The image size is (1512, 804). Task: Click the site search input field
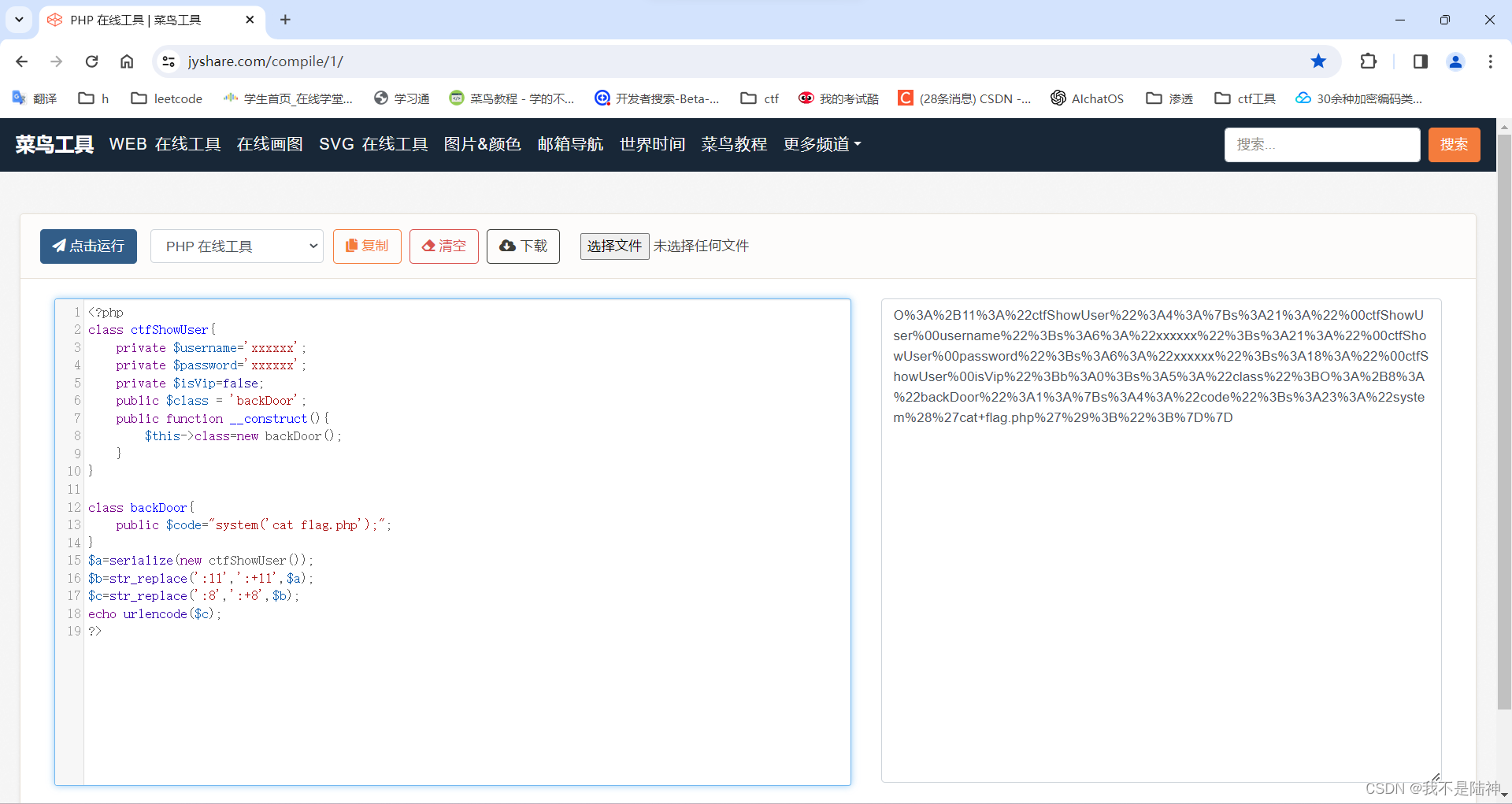(x=1322, y=145)
